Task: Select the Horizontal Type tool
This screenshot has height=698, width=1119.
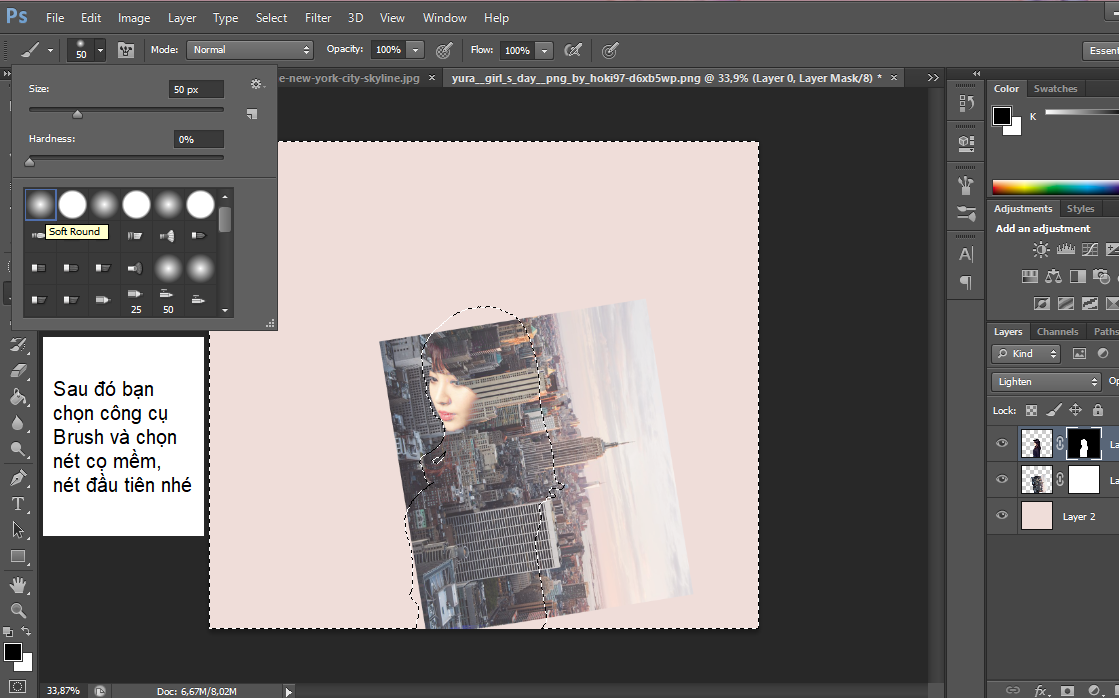Action: pyautogui.click(x=18, y=504)
